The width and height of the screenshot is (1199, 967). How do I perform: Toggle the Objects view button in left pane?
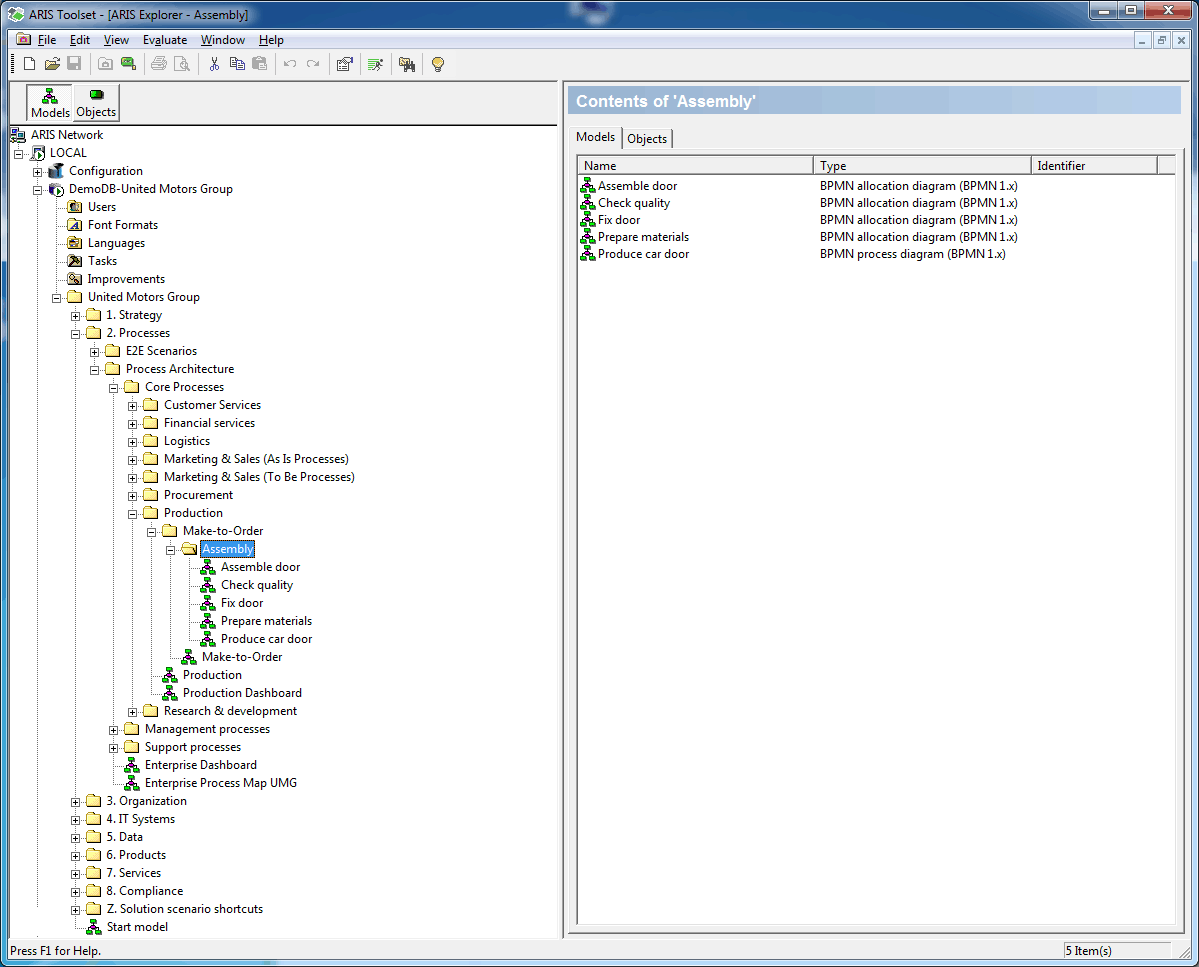(x=96, y=103)
